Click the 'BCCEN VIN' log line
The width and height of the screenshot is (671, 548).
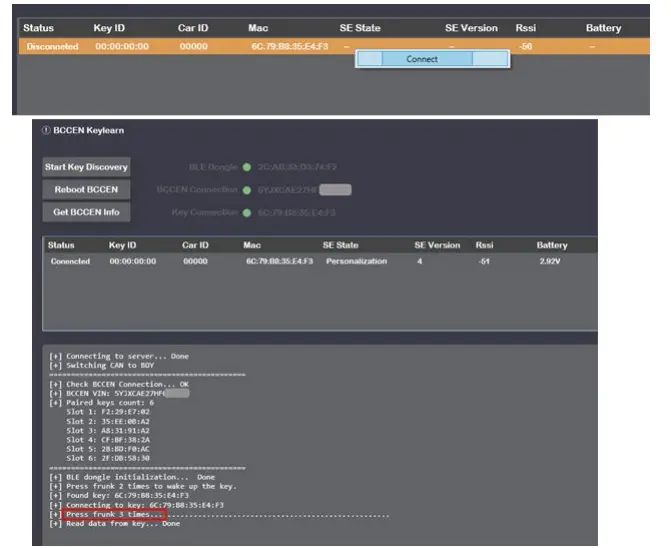click(119, 394)
